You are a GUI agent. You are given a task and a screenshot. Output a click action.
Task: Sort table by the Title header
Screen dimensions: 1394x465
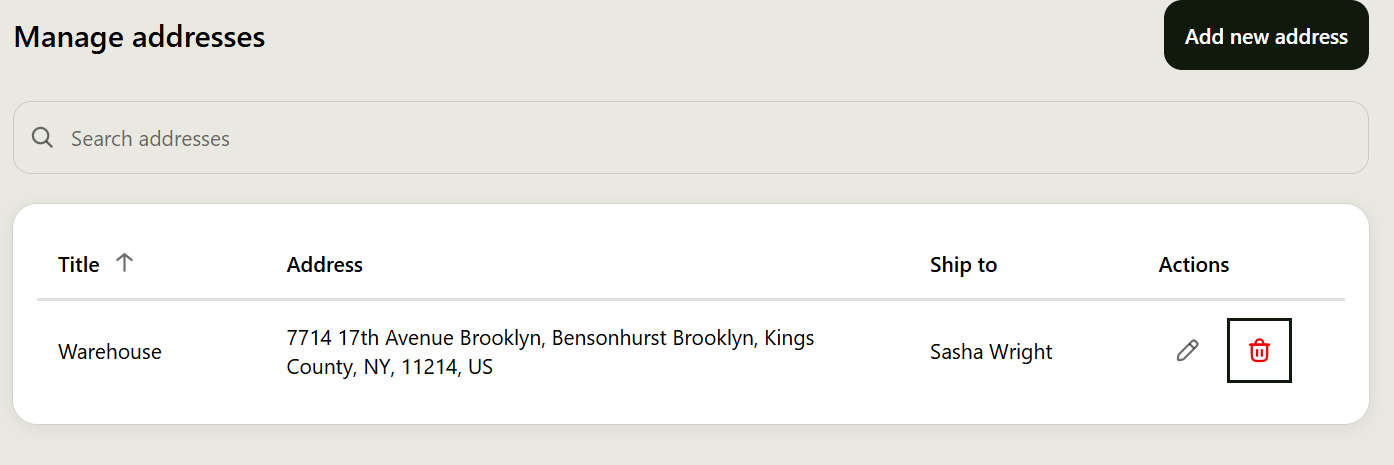pyautogui.click(x=78, y=264)
